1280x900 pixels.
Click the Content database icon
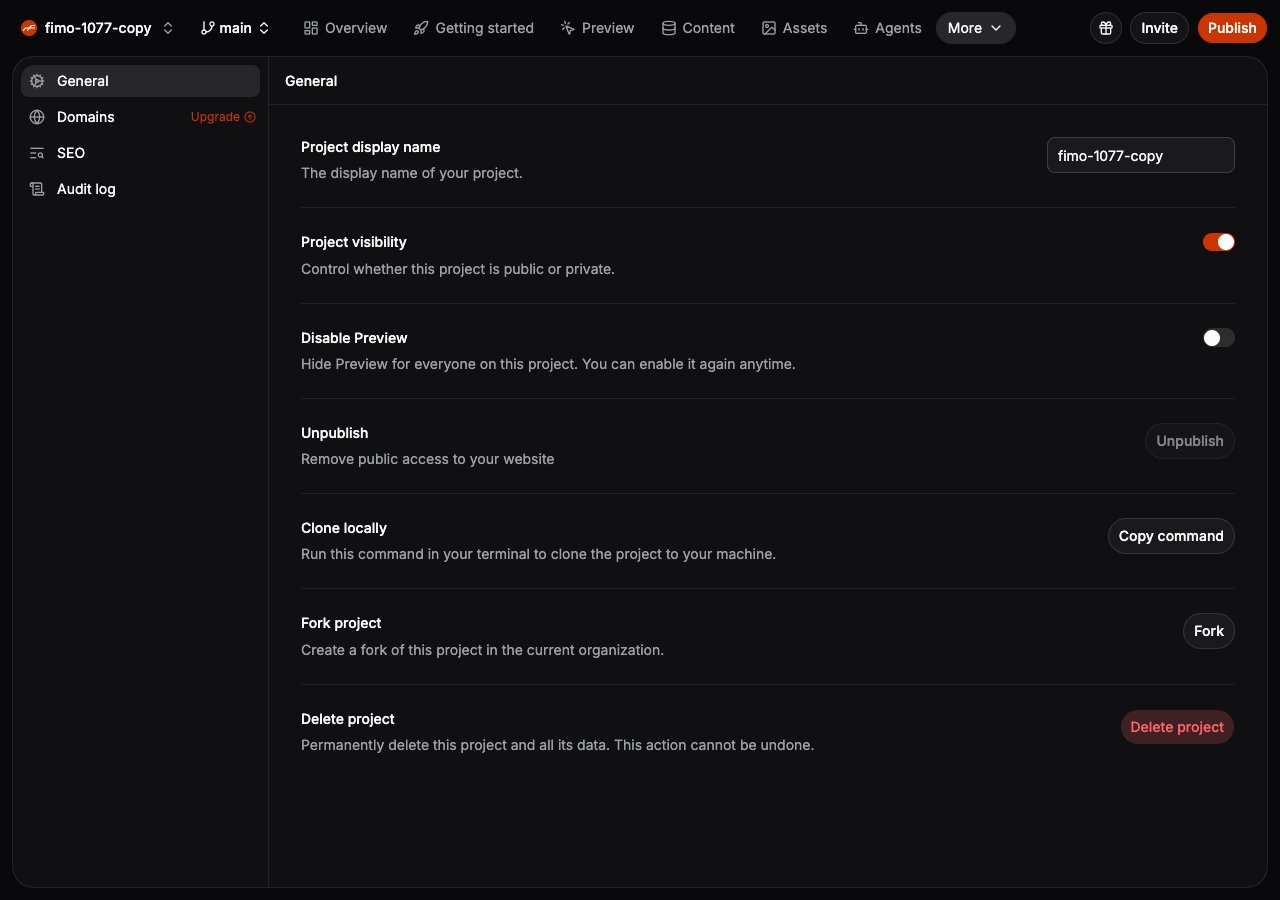click(x=669, y=28)
